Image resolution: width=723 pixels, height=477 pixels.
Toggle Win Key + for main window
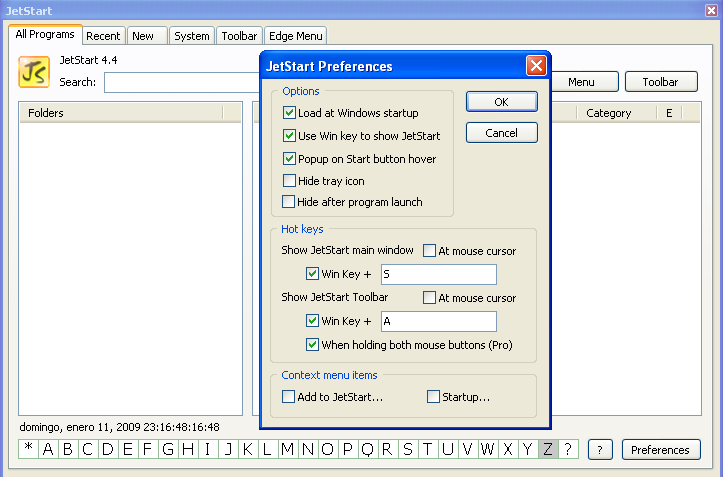pos(312,274)
